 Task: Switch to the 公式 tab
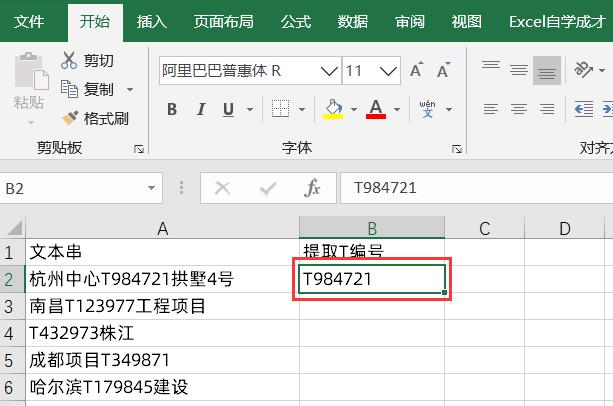(296, 22)
